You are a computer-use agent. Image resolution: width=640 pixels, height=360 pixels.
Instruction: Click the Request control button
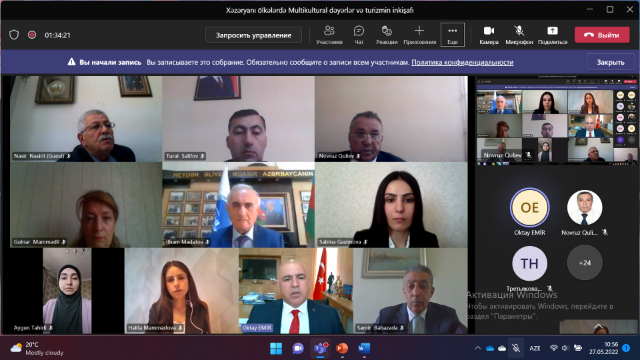pos(253,35)
